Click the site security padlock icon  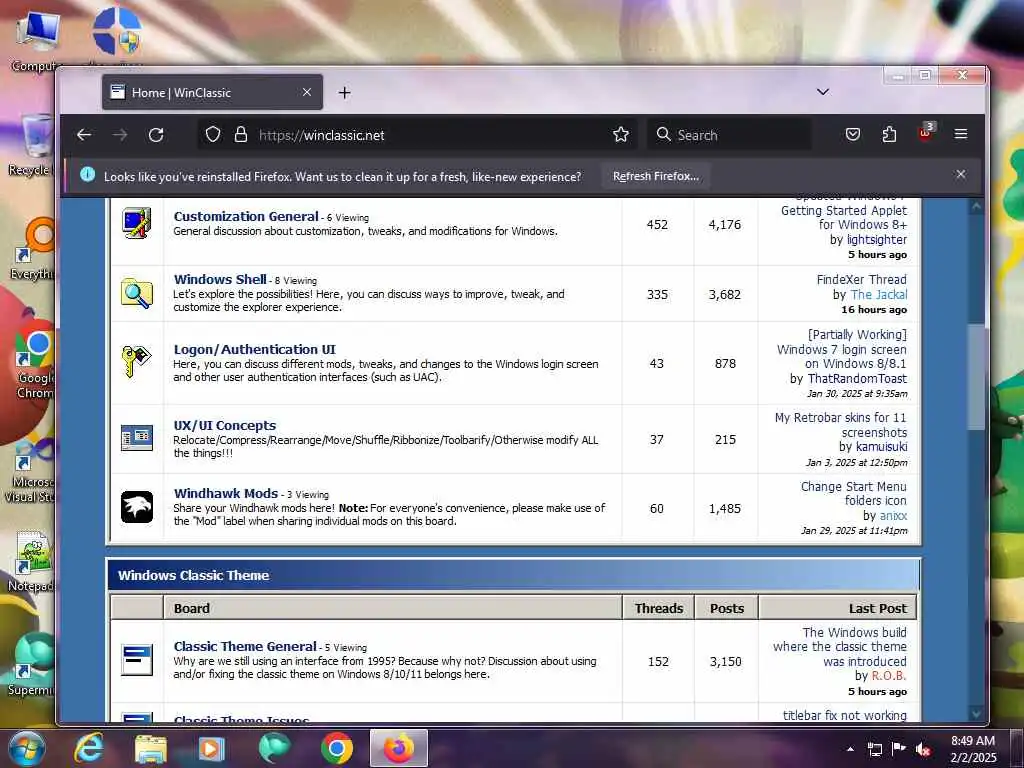pos(241,135)
